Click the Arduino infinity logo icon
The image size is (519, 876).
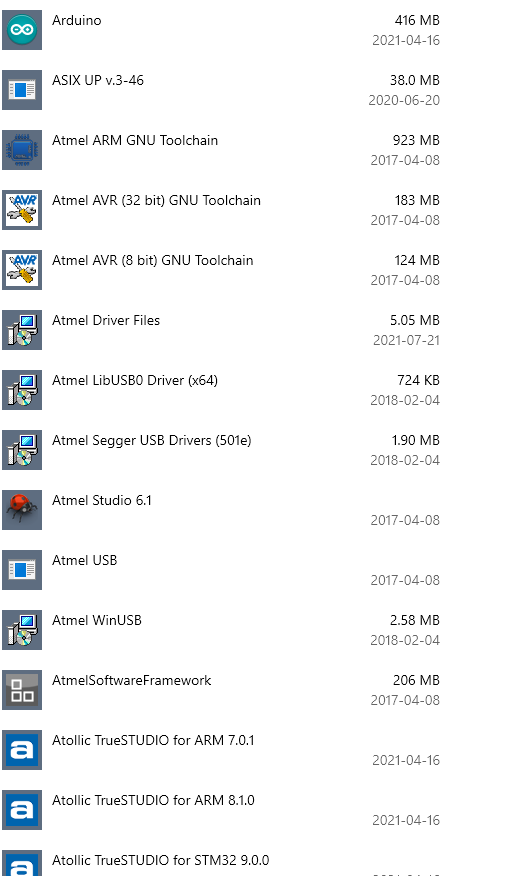coord(22,30)
